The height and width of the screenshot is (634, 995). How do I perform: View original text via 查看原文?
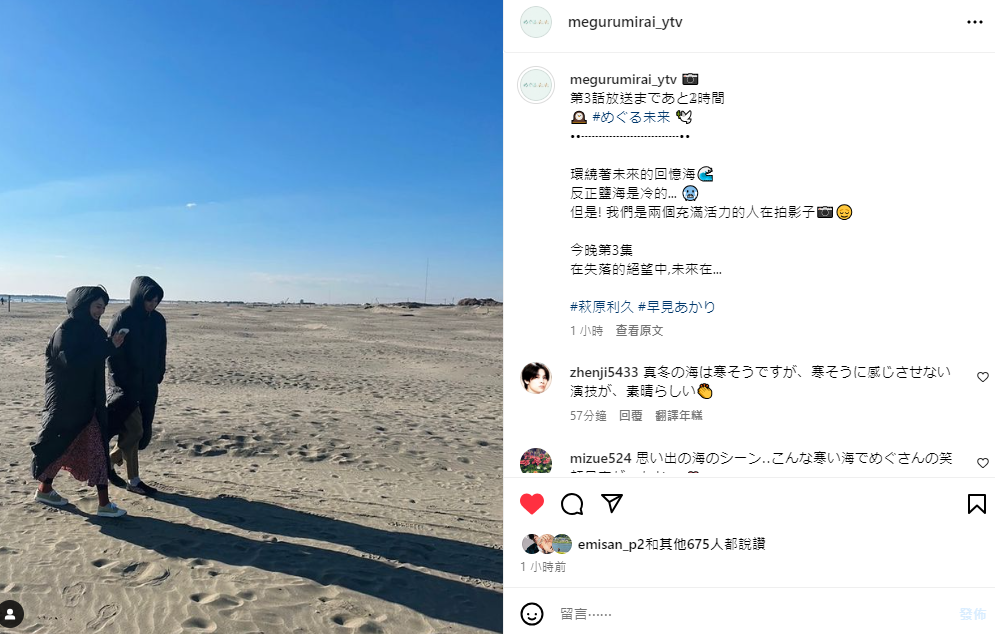639,331
